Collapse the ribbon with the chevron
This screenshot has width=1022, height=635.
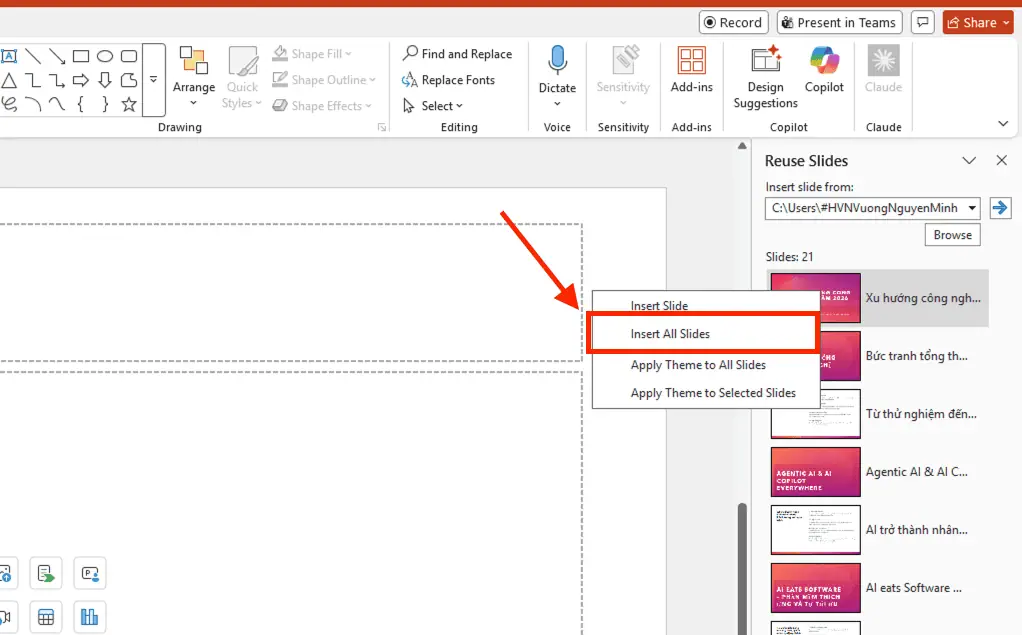coord(1003,123)
